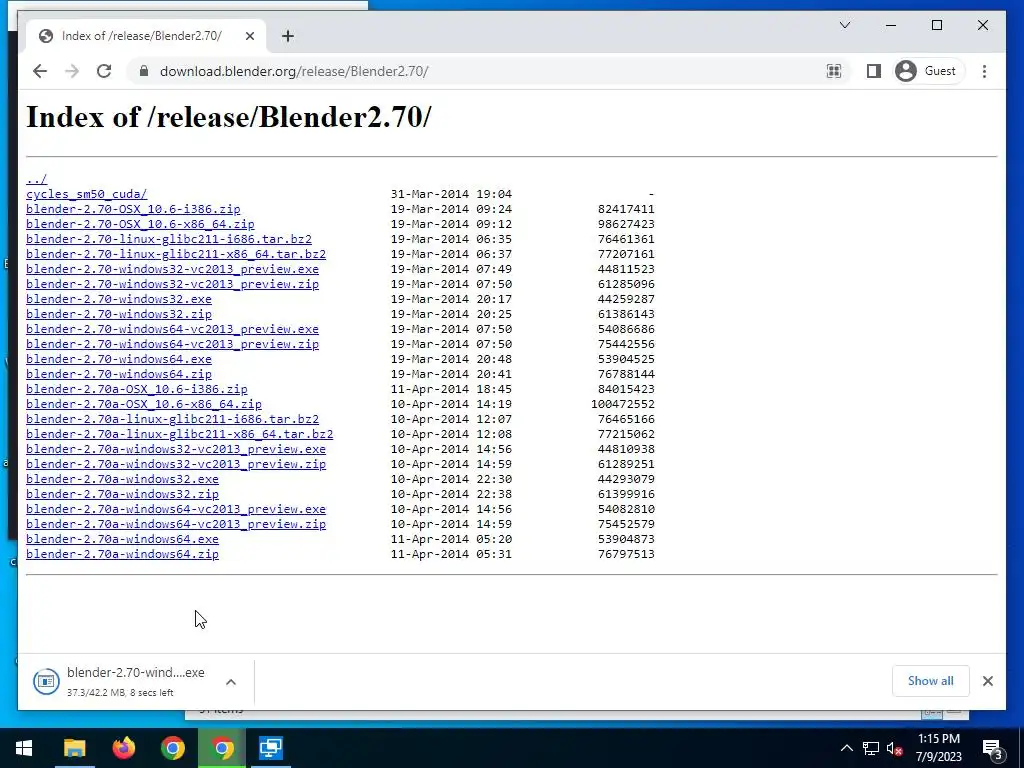Open the parent directory ../ link
The height and width of the screenshot is (768, 1024).
click(37, 179)
